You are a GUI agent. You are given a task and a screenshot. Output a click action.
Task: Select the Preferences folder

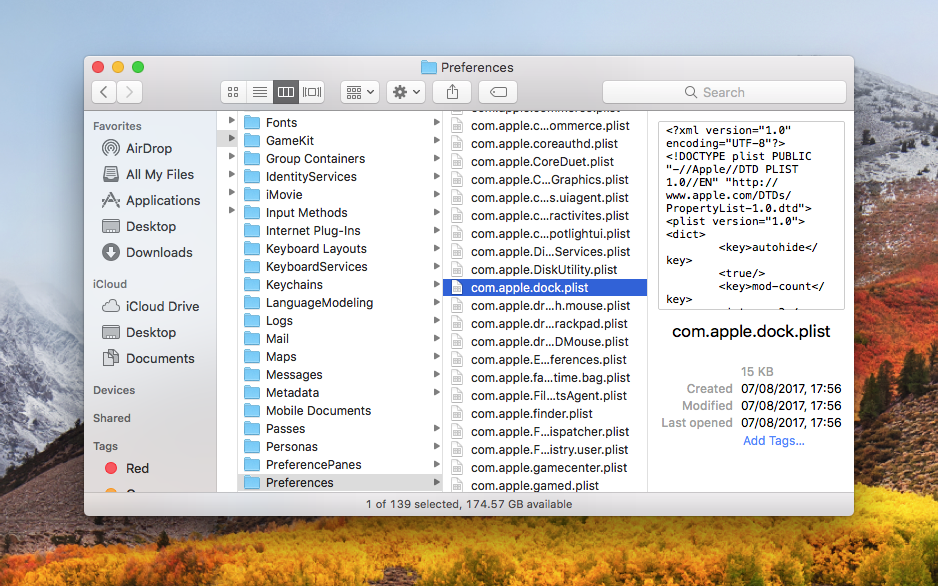(340, 483)
